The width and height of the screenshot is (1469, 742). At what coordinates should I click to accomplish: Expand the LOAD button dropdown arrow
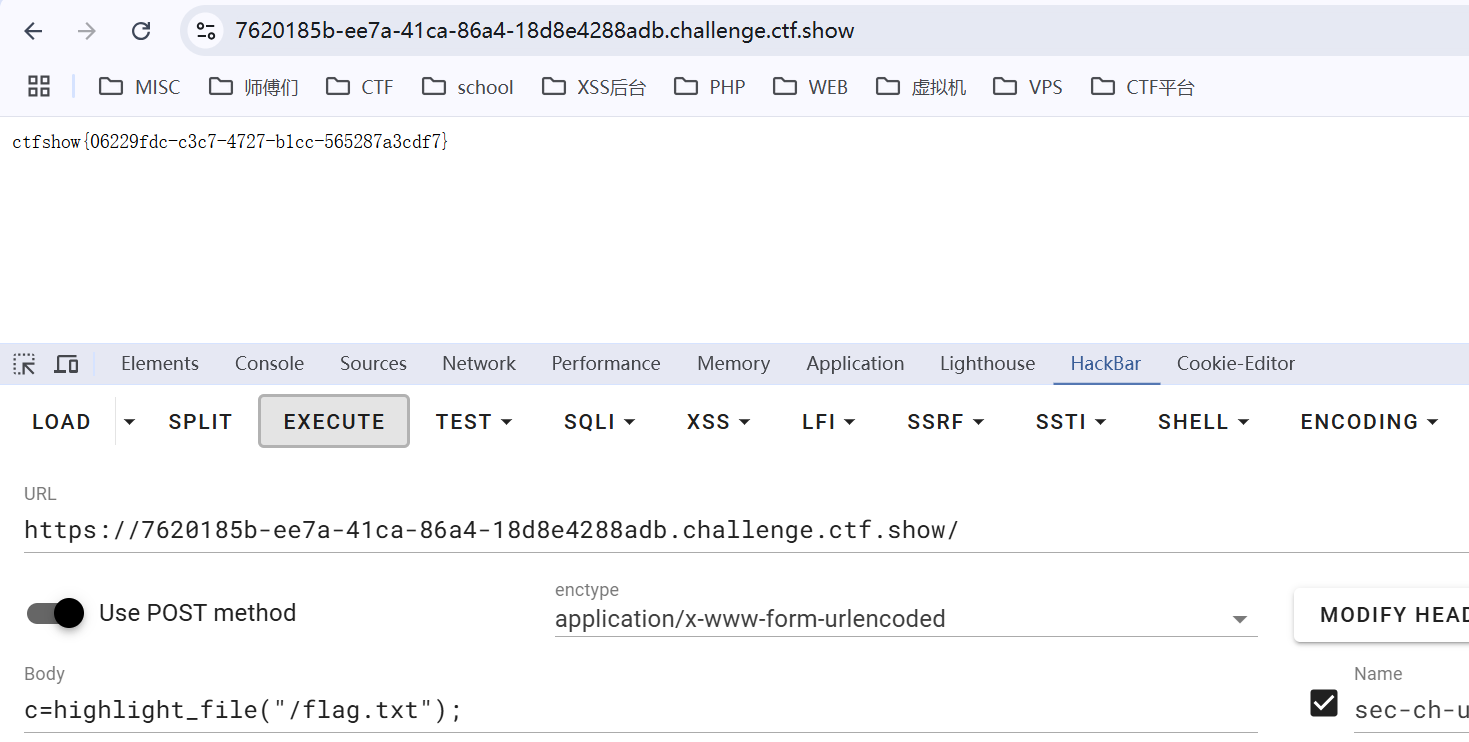click(129, 422)
